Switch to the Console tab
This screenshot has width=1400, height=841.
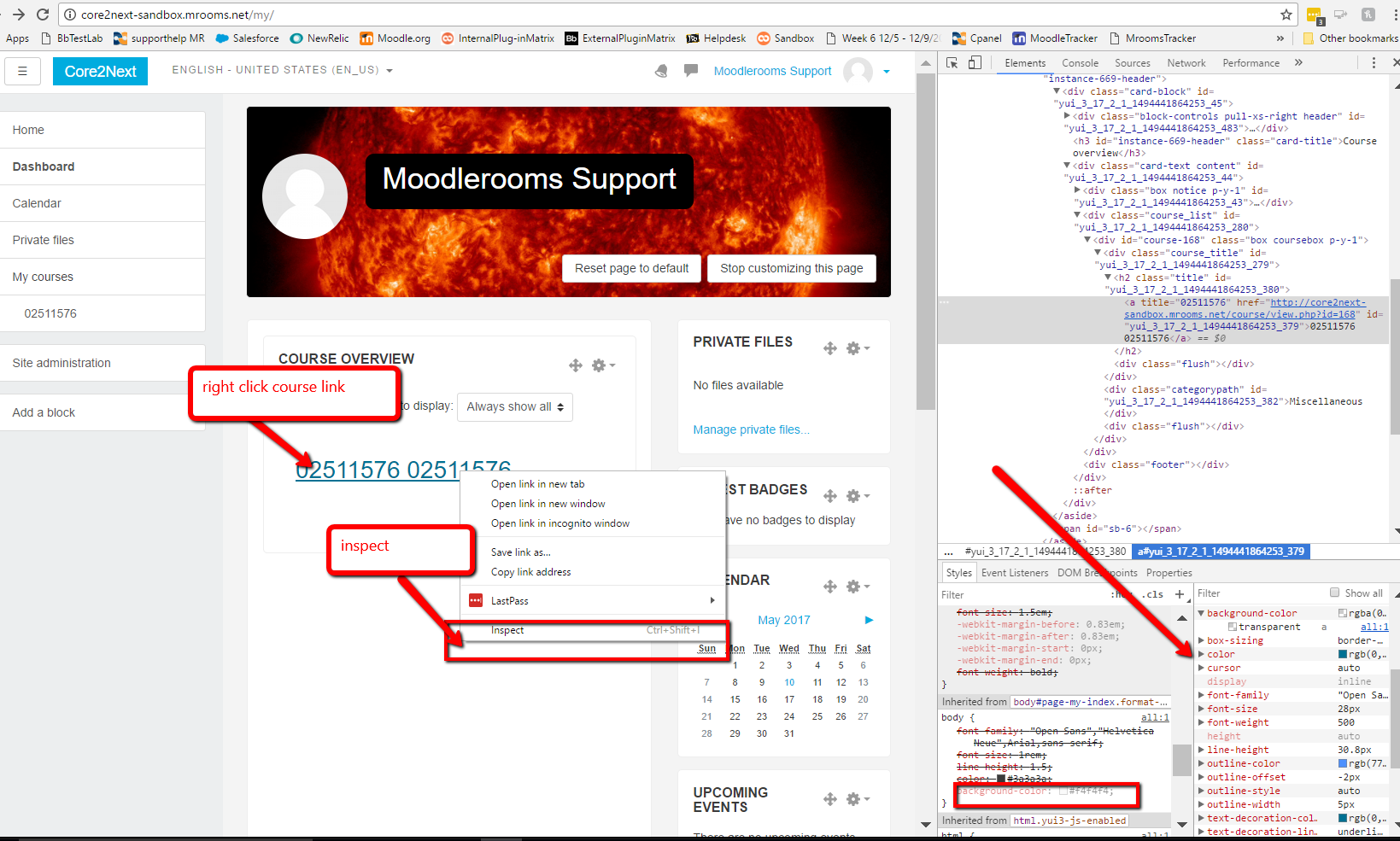[x=1080, y=63]
